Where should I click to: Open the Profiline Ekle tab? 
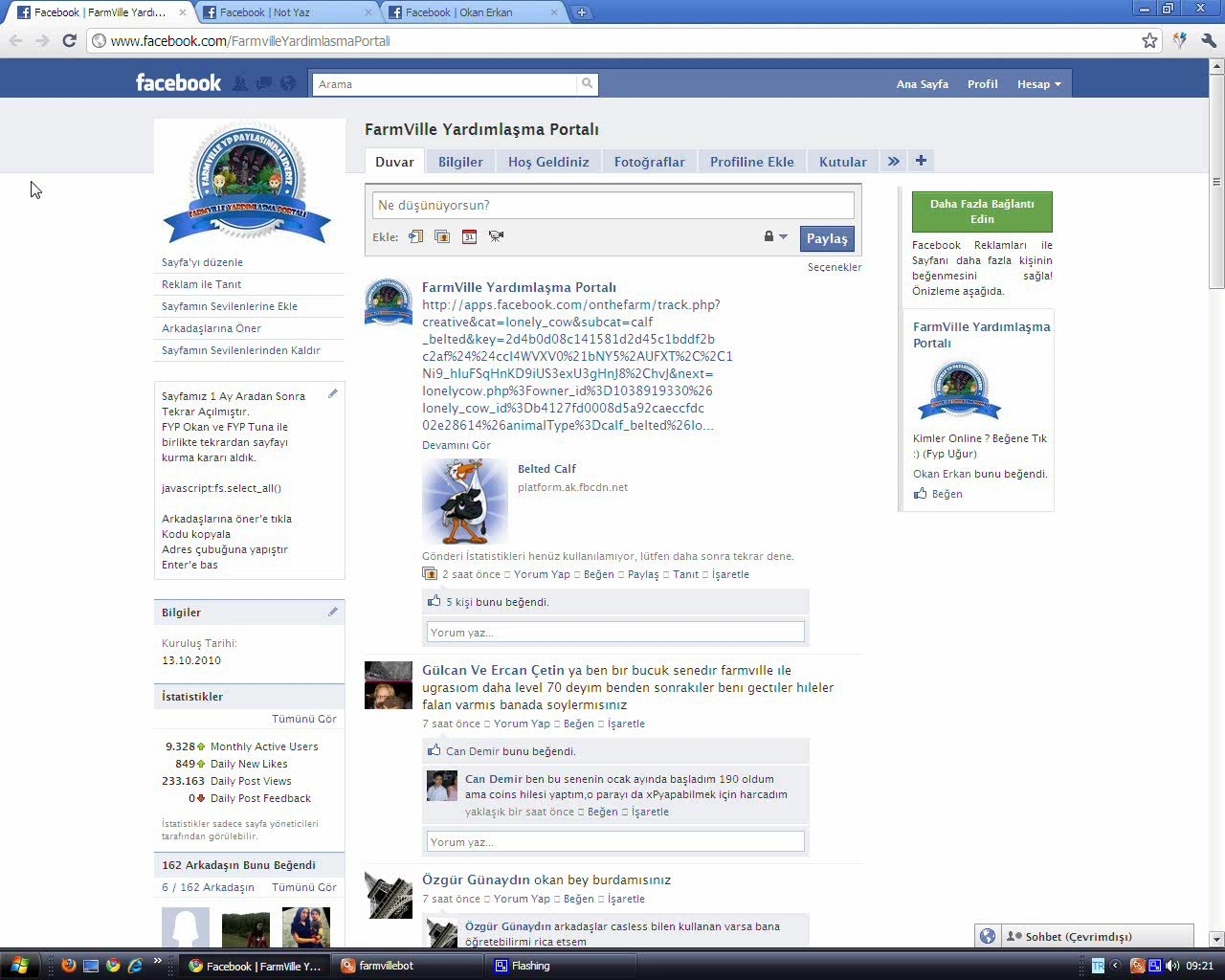[x=752, y=162]
